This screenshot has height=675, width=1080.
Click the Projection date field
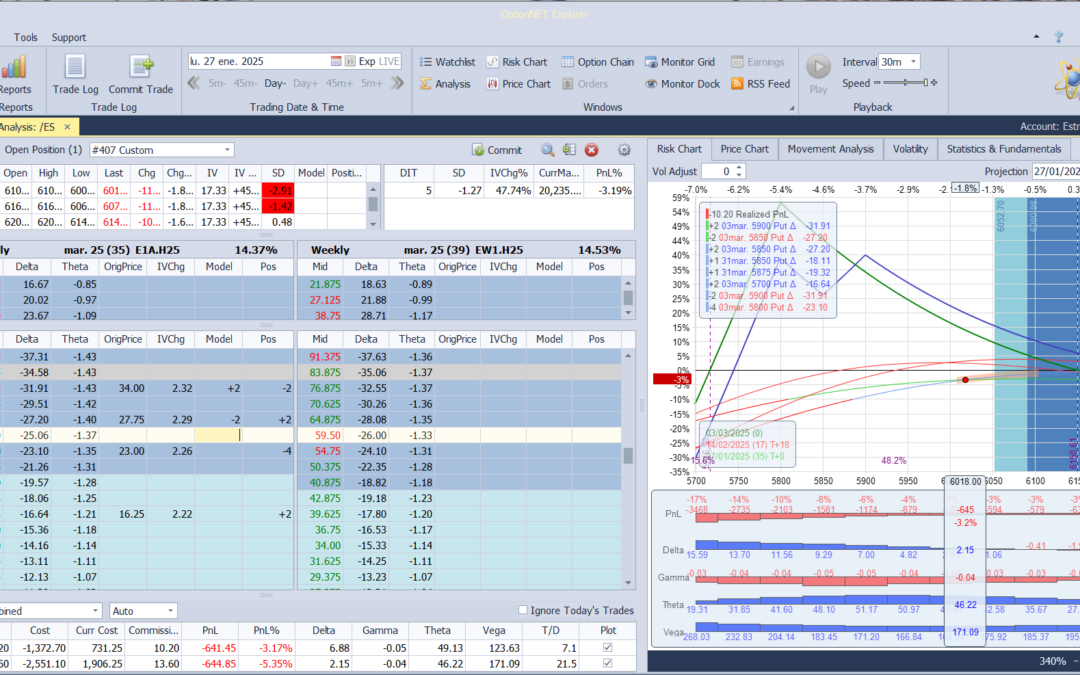[1055, 172]
